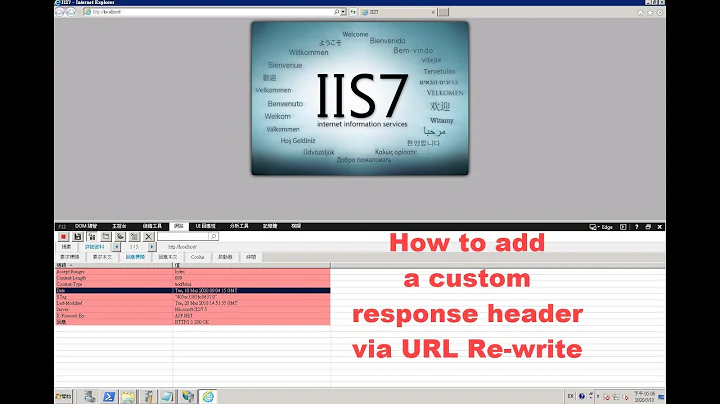This screenshot has width=720, height=404.
Task: Click the browser back button
Action: 60,12
